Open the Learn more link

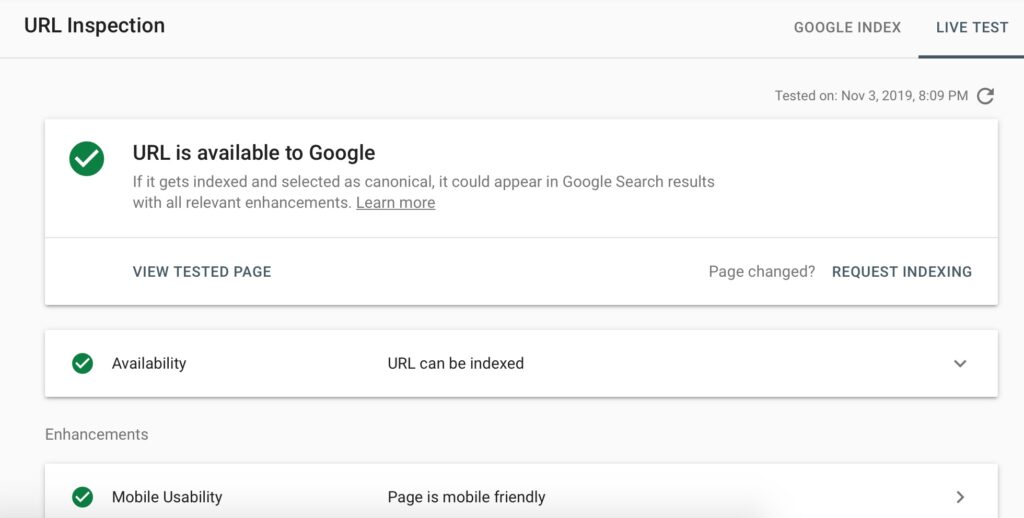[x=396, y=202]
